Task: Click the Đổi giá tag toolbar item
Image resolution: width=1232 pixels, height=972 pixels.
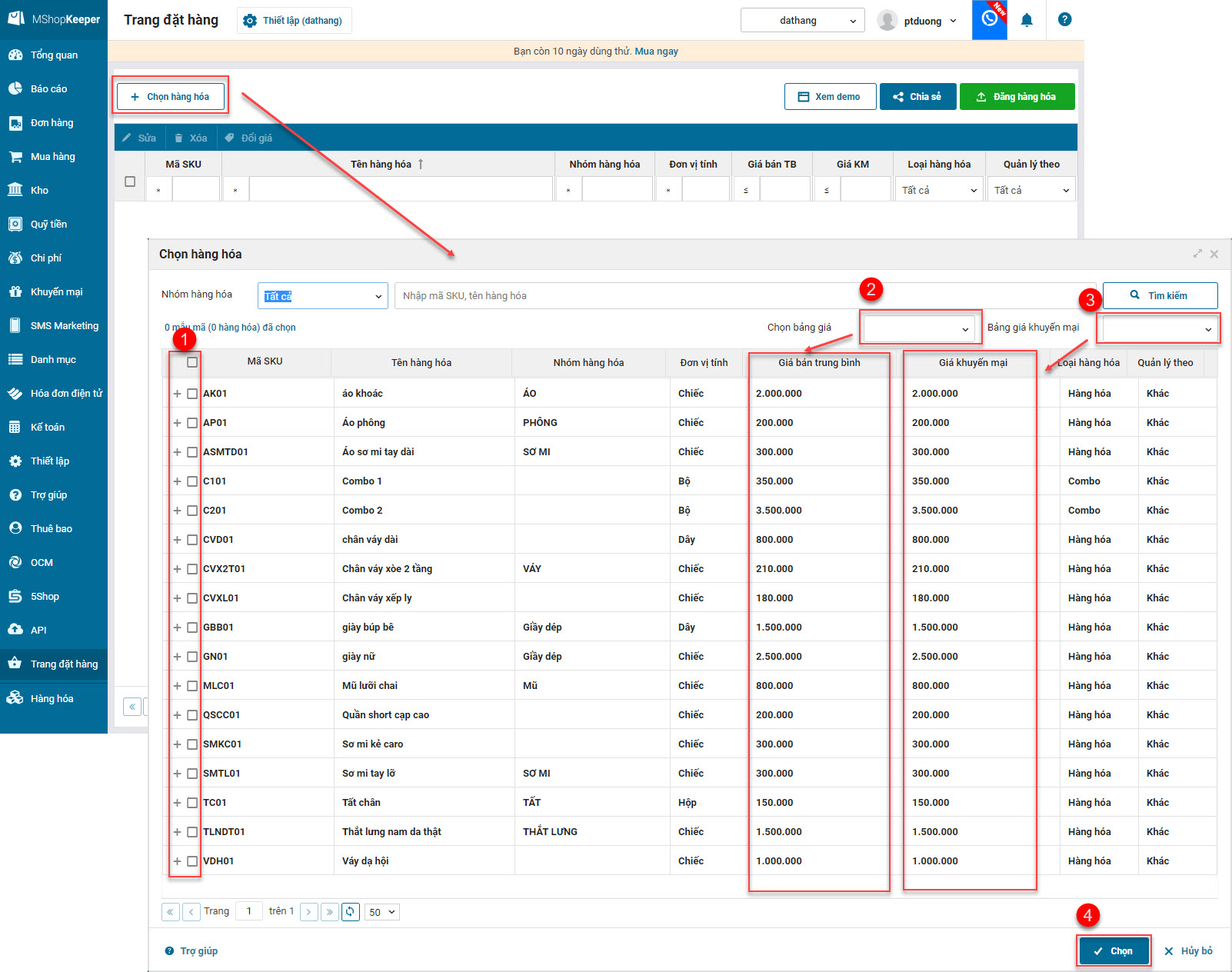Action: coord(248,138)
